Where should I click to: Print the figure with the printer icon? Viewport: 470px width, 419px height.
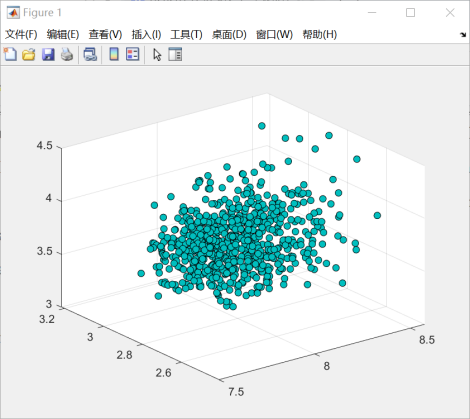click(x=67, y=54)
